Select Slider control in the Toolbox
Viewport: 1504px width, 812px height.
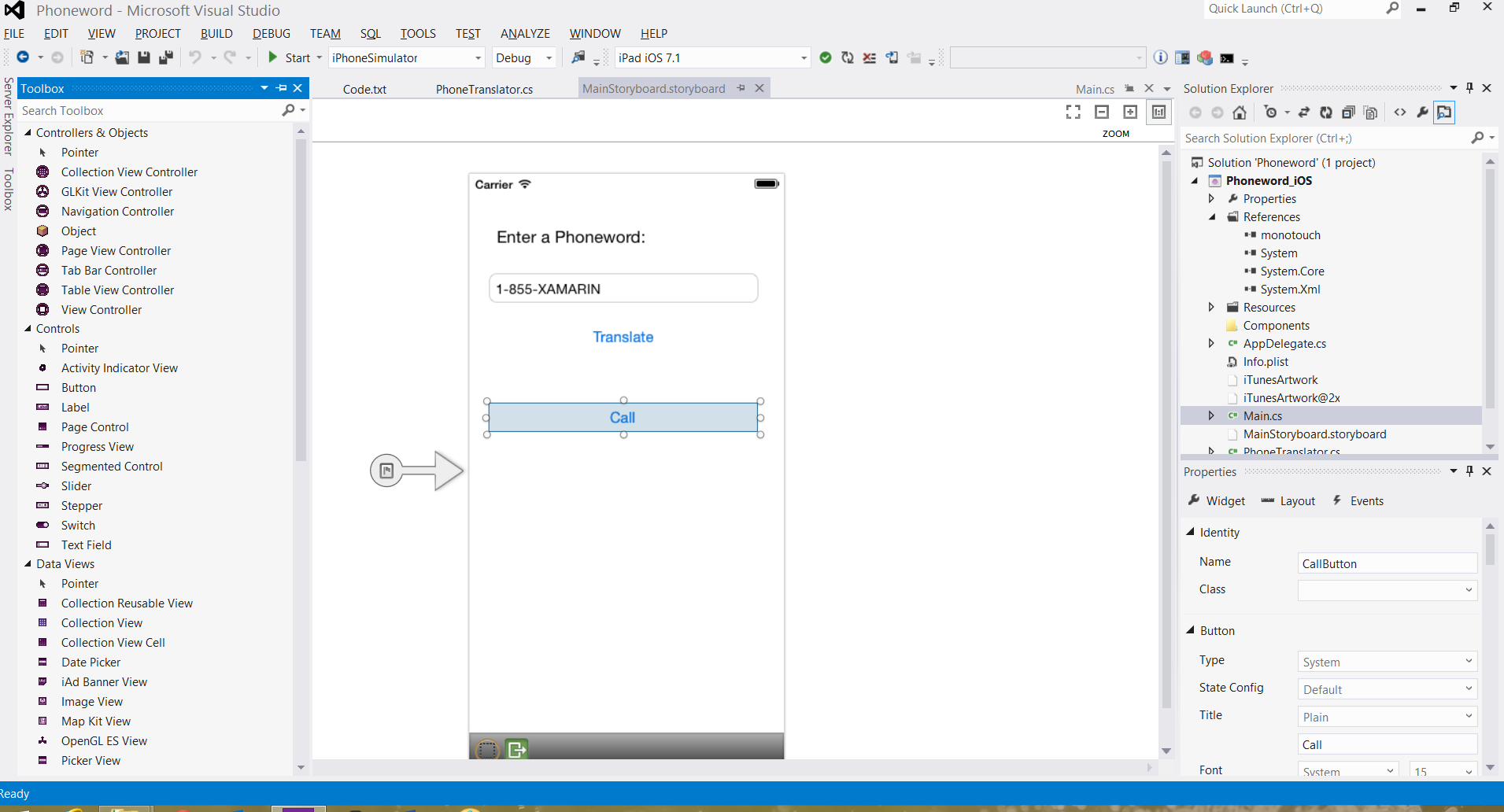click(x=76, y=486)
